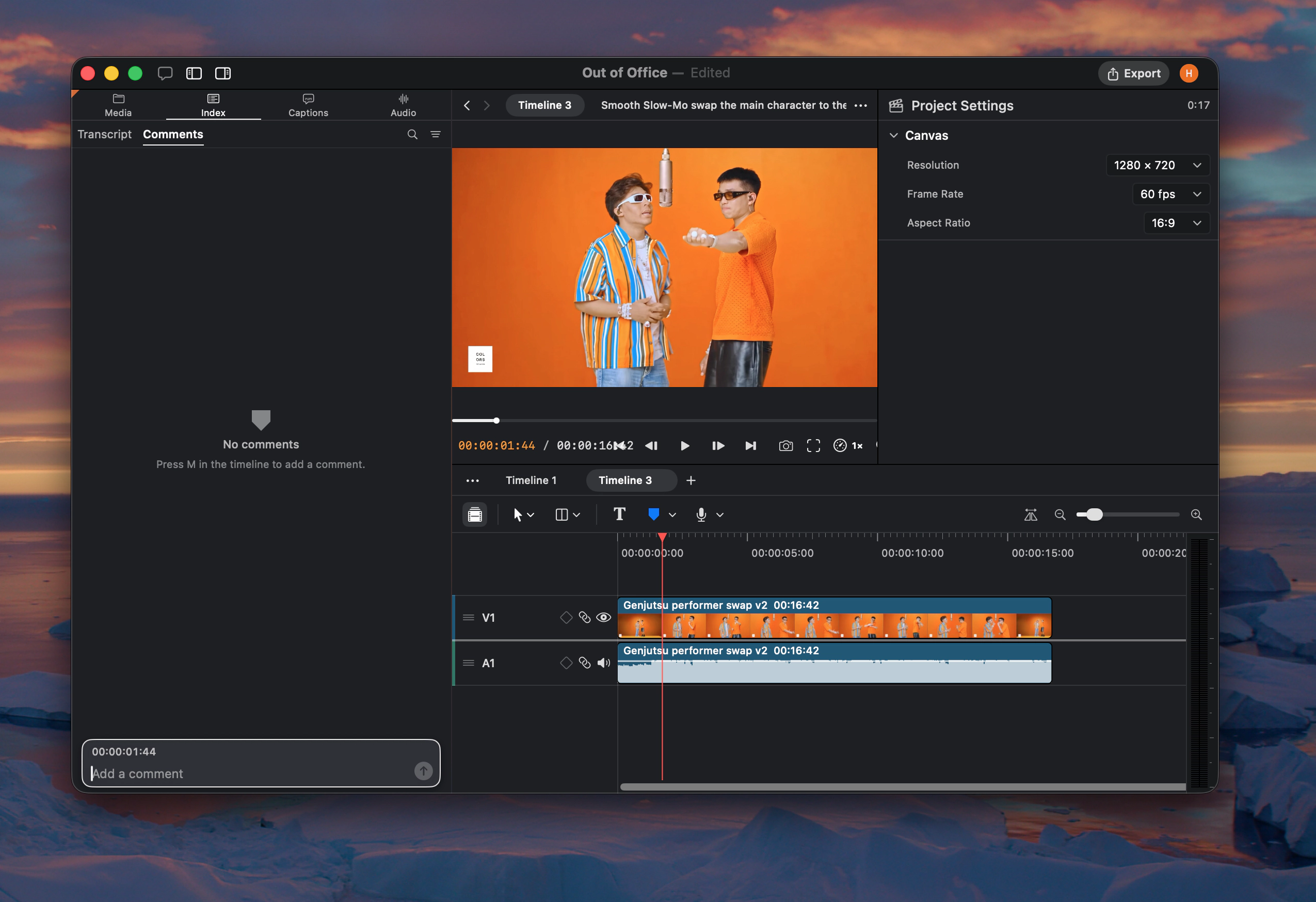The width and height of the screenshot is (1316, 902).
Task: Switch to the Timeline 1 tab
Action: 531,480
